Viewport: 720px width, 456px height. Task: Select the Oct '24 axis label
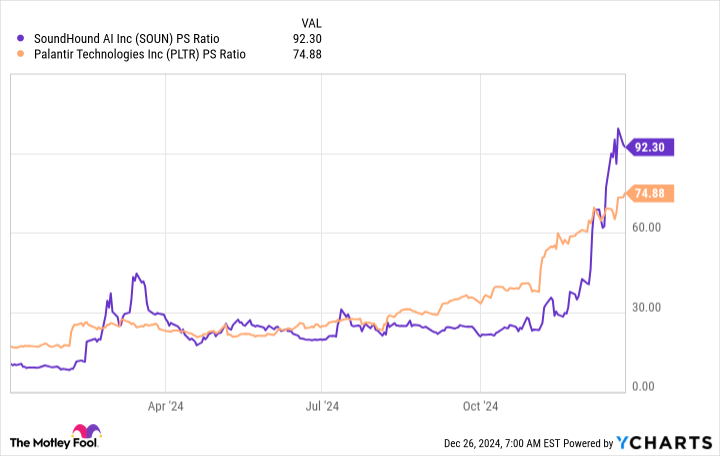tap(480, 406)
